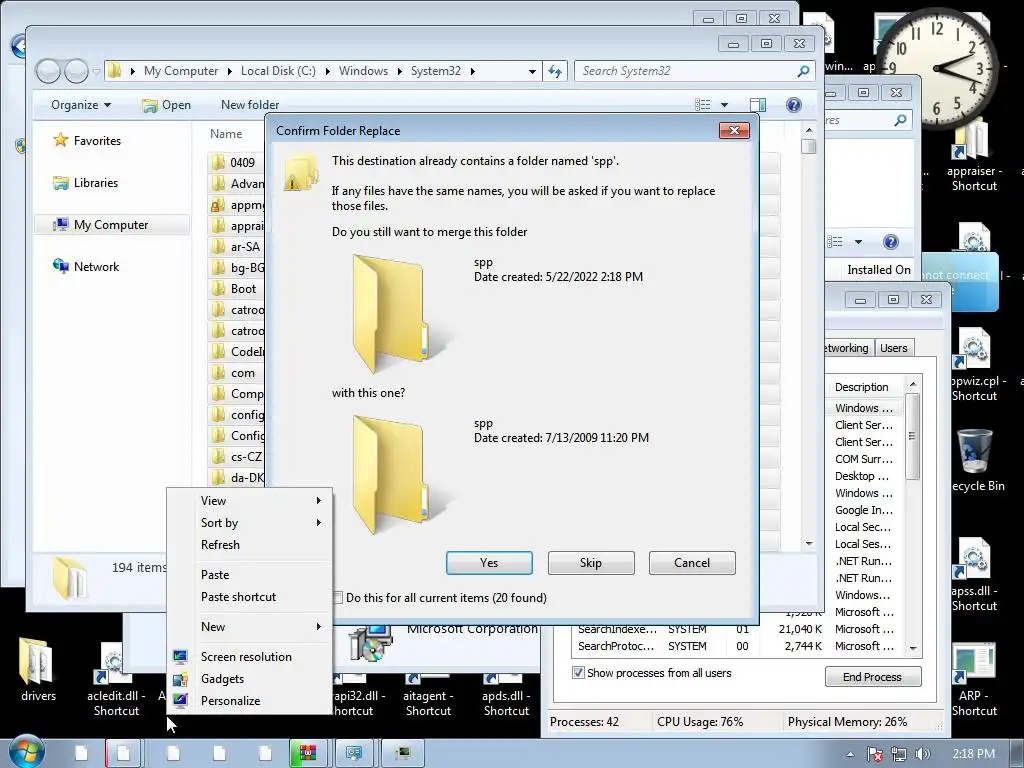Expand the arrow after Windows in breadcrumb
1024x768 pixels.
click(x=400, y=71)
